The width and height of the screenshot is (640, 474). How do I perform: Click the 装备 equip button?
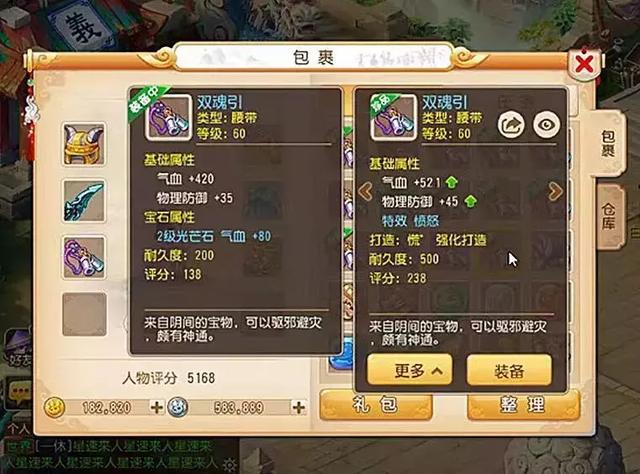509,370
